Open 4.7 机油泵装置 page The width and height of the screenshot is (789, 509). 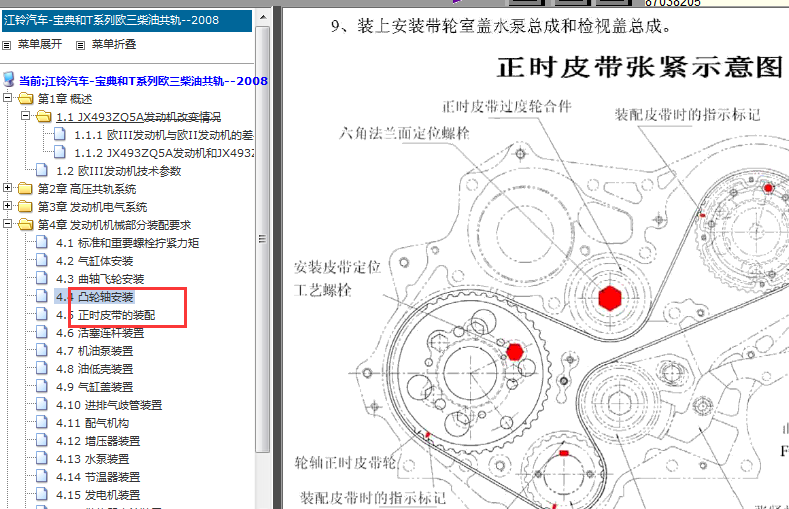pyautogui.click(x=95, y=351)
